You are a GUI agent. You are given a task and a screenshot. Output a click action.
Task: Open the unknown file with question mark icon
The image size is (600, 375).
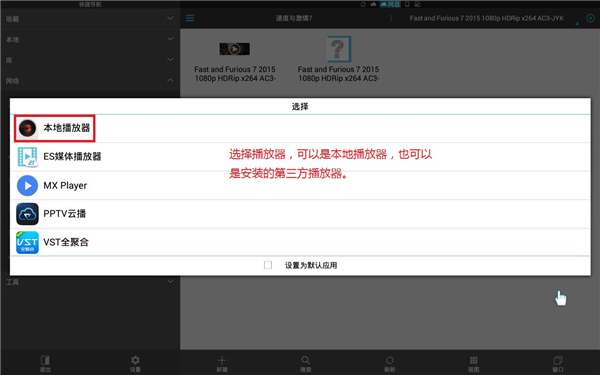339,49
